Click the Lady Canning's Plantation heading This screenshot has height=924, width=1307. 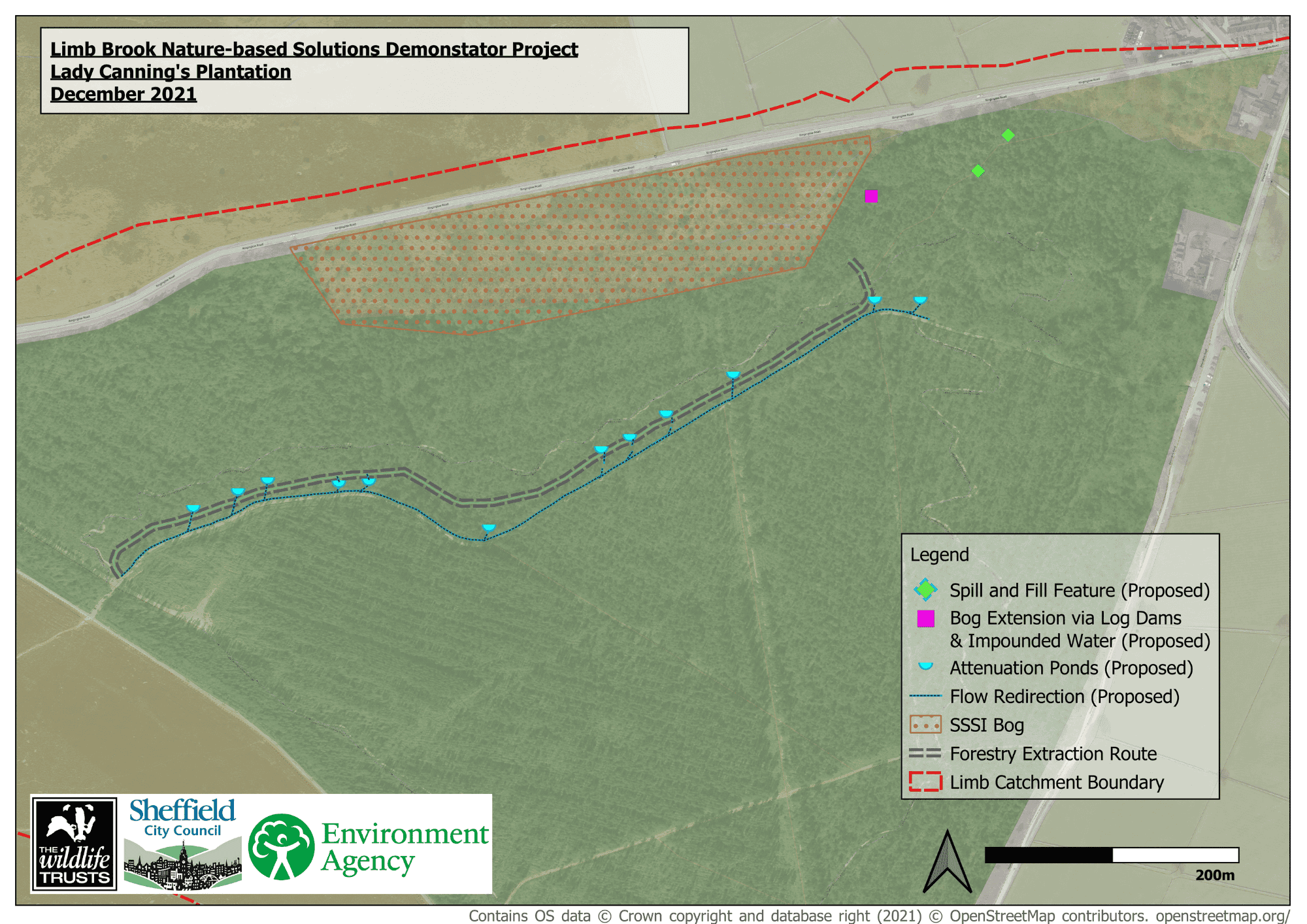171,72
